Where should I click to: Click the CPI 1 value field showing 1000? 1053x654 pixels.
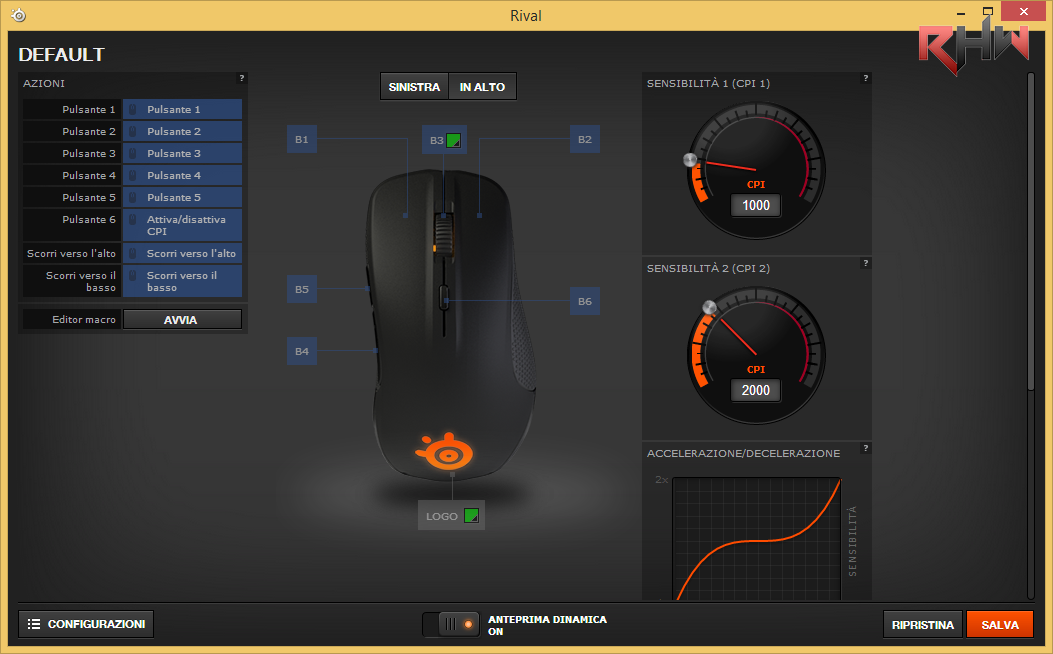[x=756, y=205]
